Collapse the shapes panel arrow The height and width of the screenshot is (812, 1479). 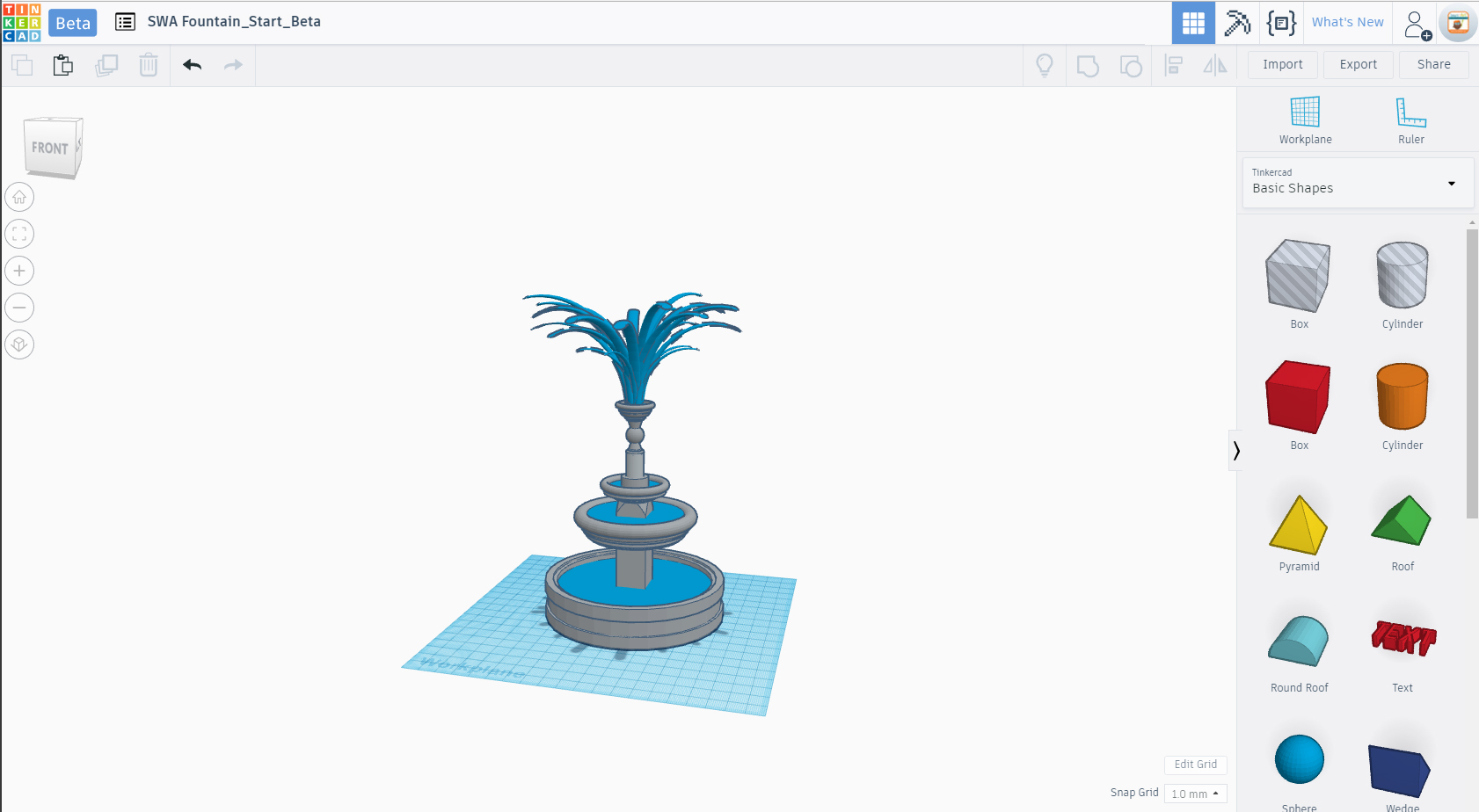click(1235, 451)
